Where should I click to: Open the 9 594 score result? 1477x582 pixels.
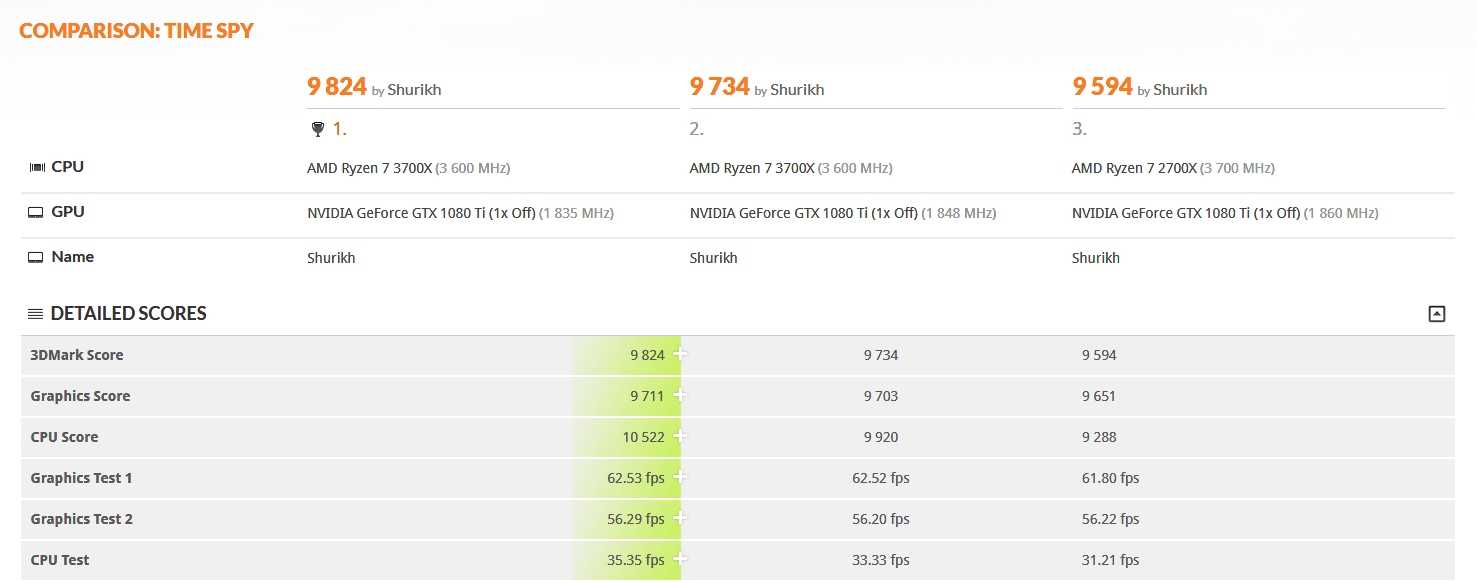pyautogui.click(x=1103, y=87)
